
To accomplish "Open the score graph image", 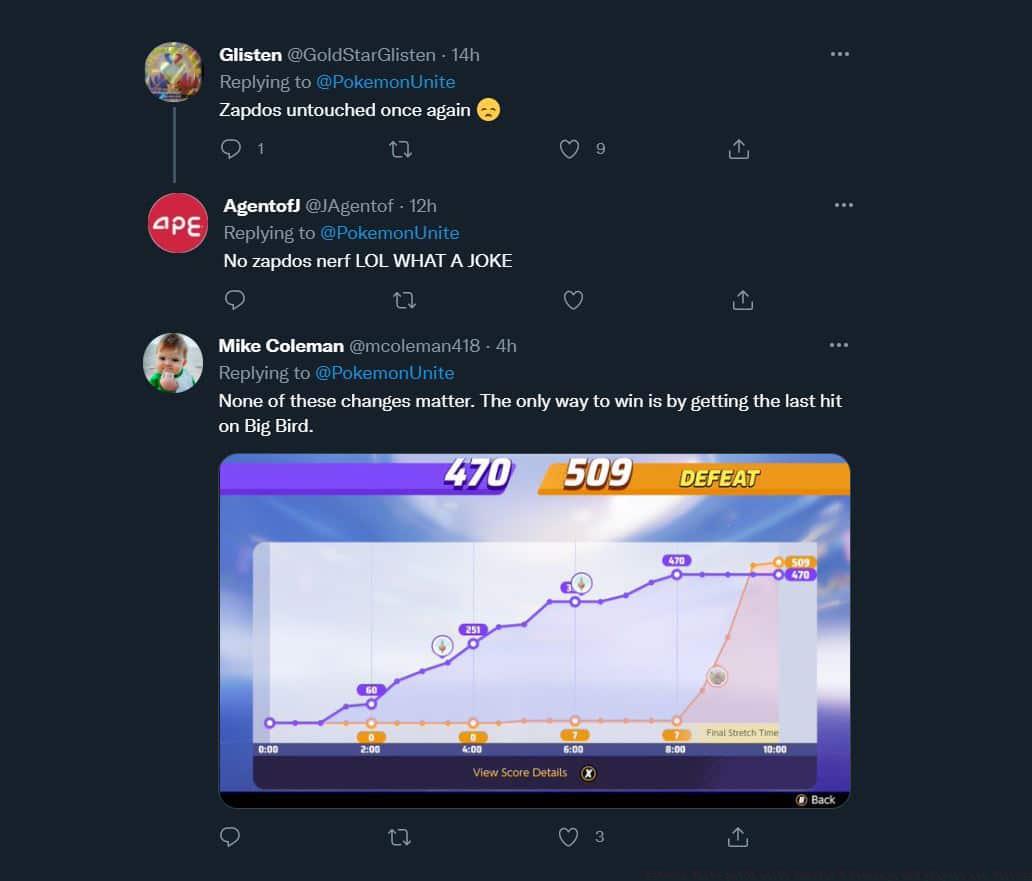I will point(534,630).
